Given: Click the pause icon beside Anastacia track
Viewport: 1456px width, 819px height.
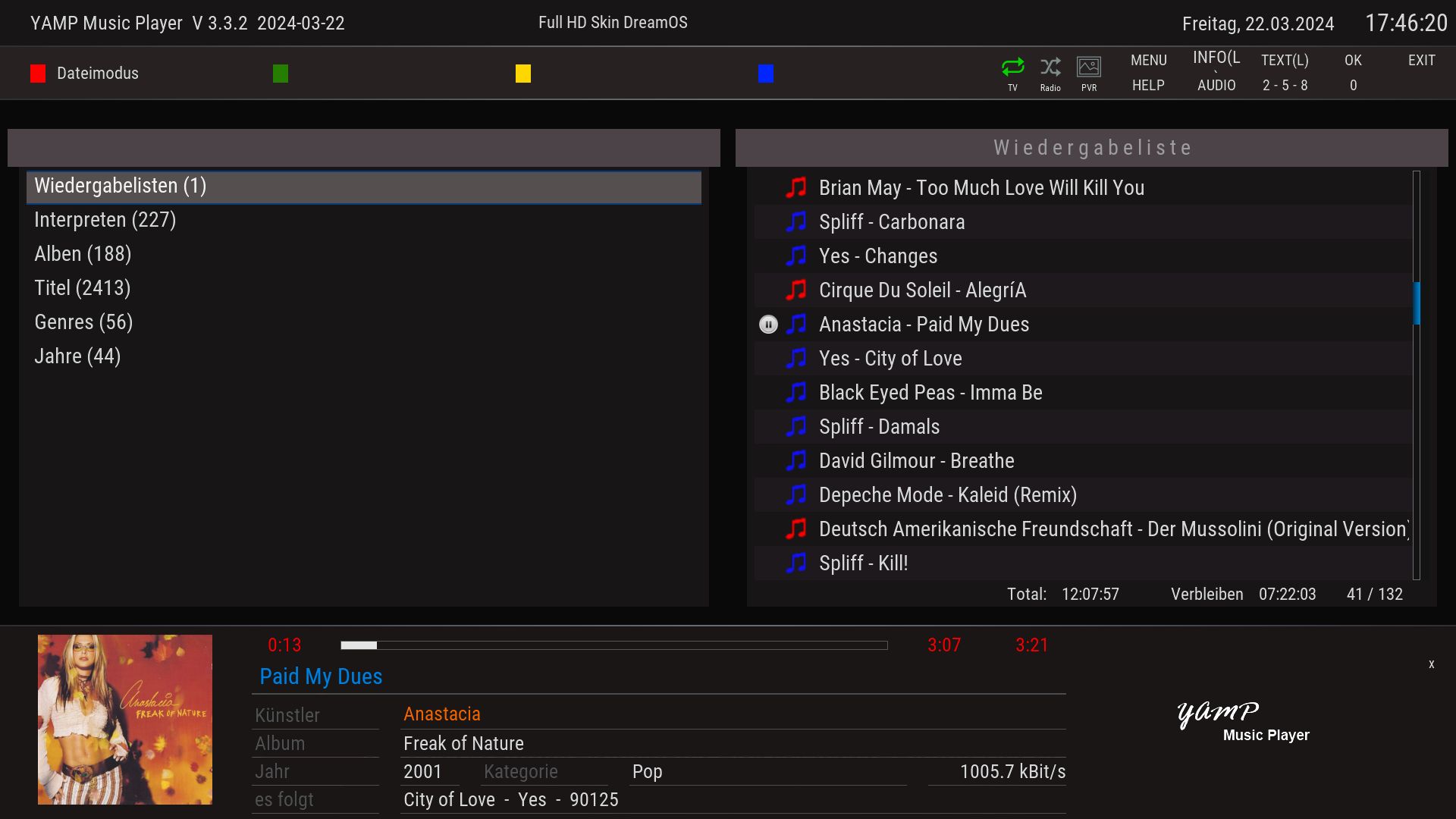Looking at the screenshot, I should (x=768, y=325).
